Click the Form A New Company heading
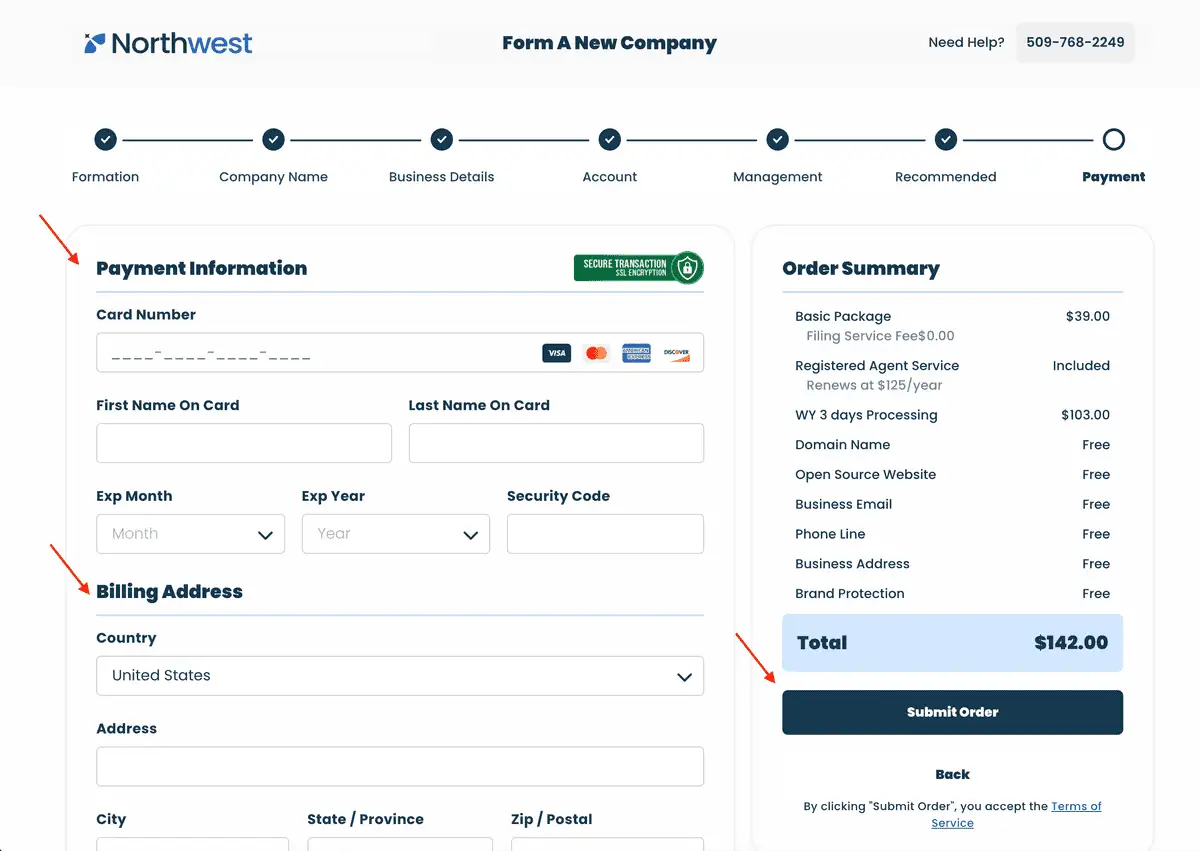The width and height of the screenshot is (1200, 851). tap(609, 43)
